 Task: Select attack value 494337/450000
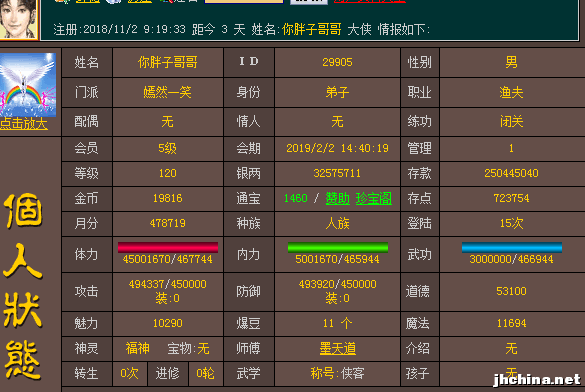tap(168, 284)
